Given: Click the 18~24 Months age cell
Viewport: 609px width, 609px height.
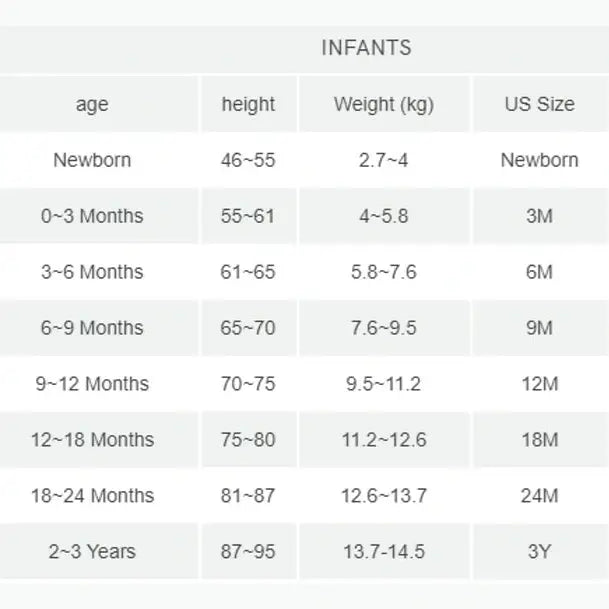Looking at the screenshot, I should [x=92, y=496].
